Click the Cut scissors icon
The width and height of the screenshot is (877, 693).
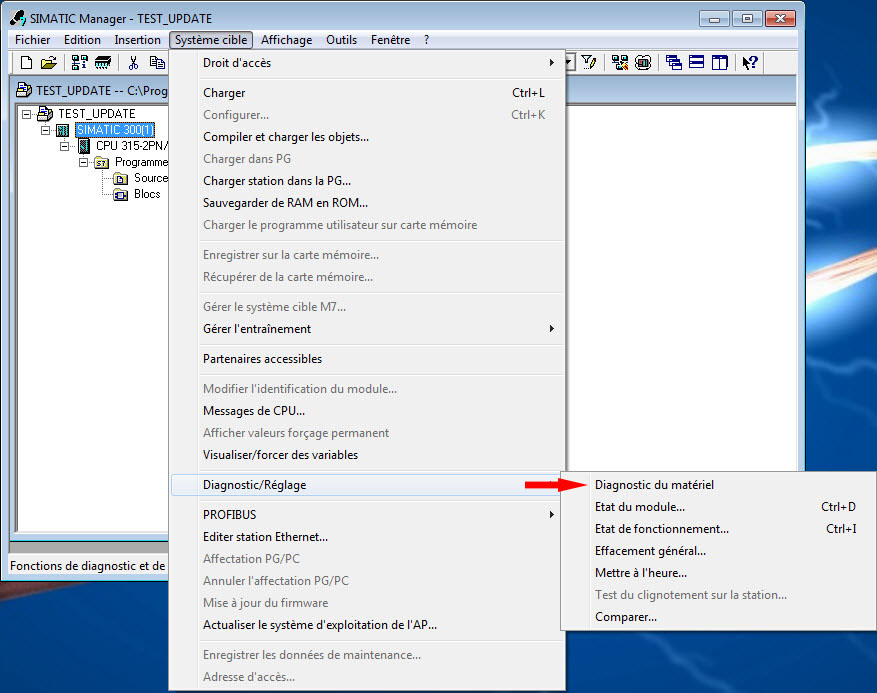[133, 63]
